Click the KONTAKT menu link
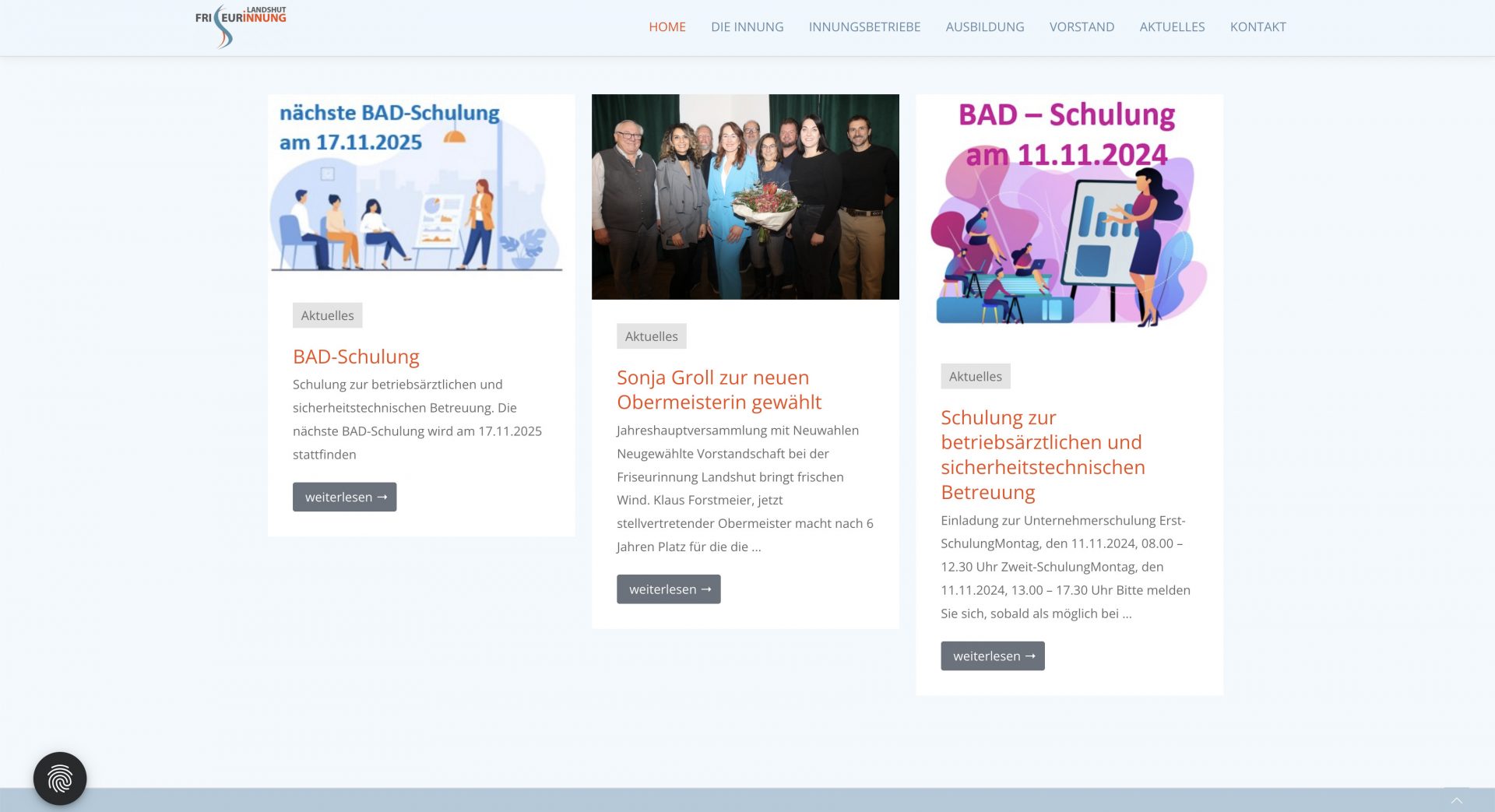1495x812 pixels. [1258, 27]
